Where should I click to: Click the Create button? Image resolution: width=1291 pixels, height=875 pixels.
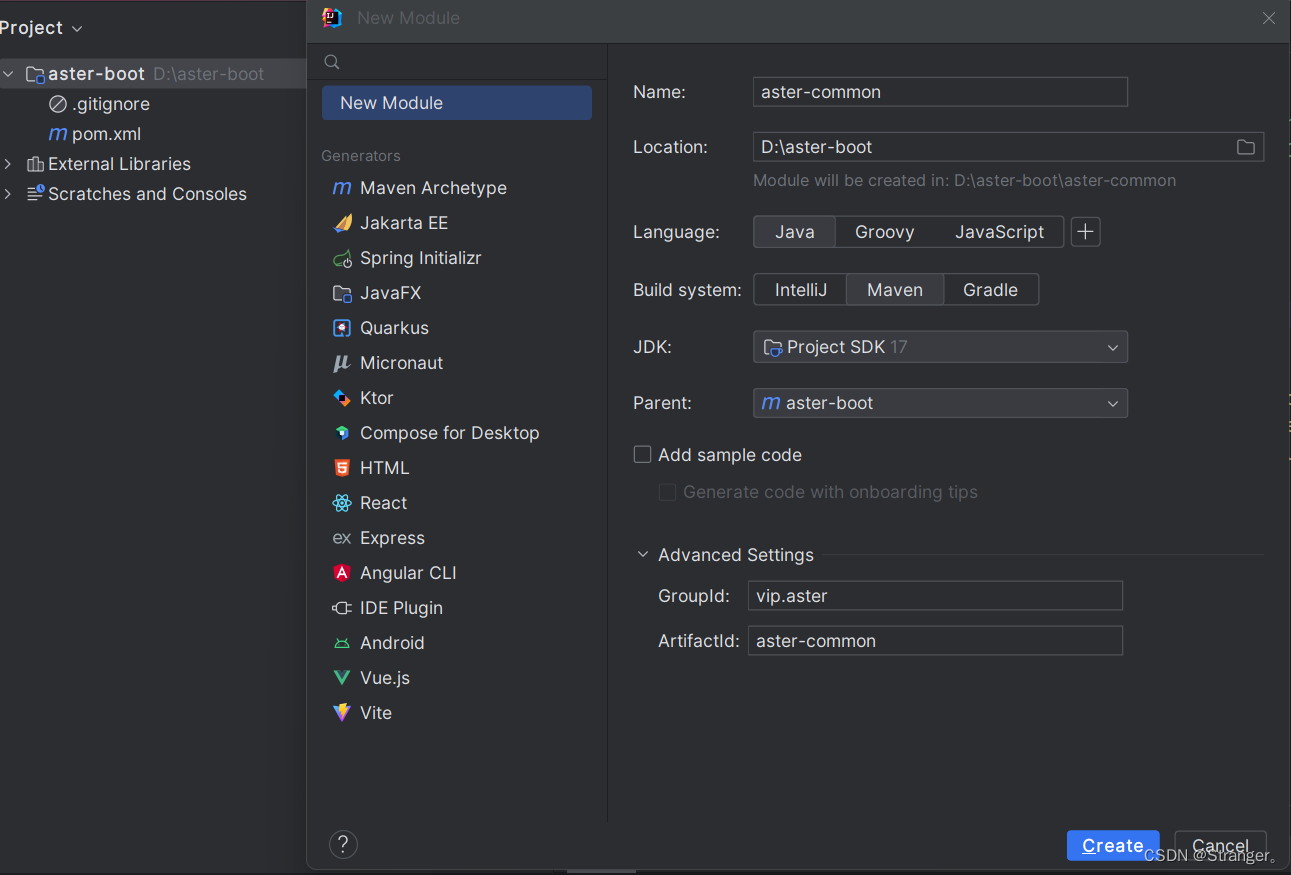click(x=1113, y=845)
